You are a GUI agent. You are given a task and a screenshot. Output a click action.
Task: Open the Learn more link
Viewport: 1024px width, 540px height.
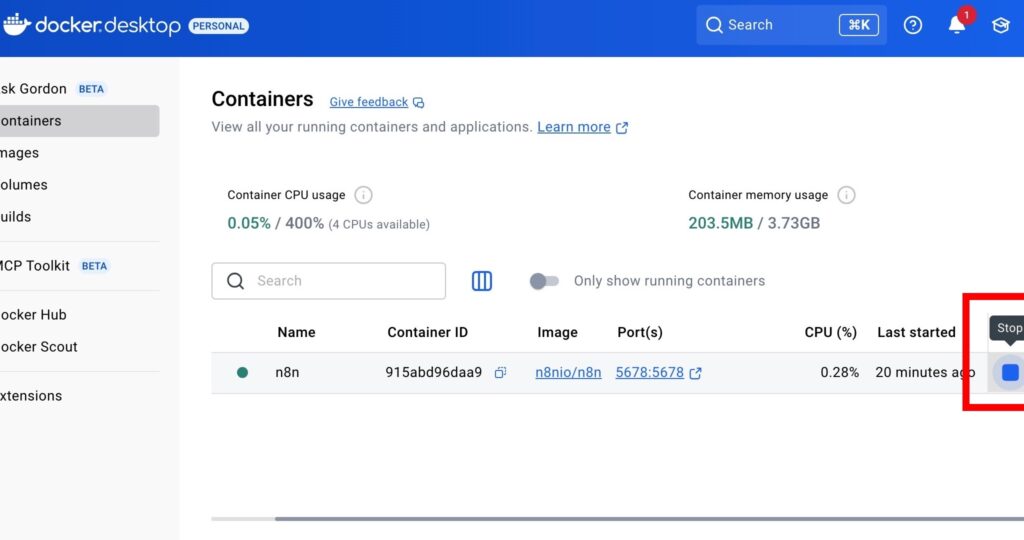(x=574, y=127)
